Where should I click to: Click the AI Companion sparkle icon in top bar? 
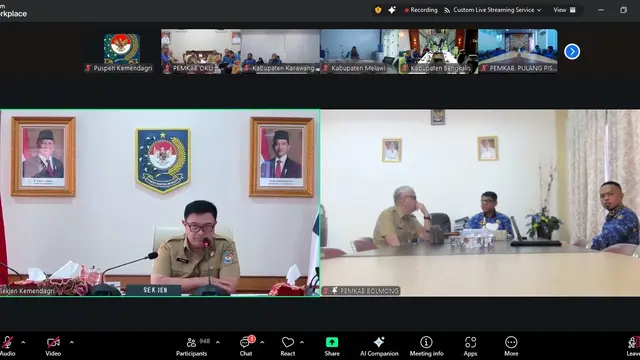click(x=392, y=10)
